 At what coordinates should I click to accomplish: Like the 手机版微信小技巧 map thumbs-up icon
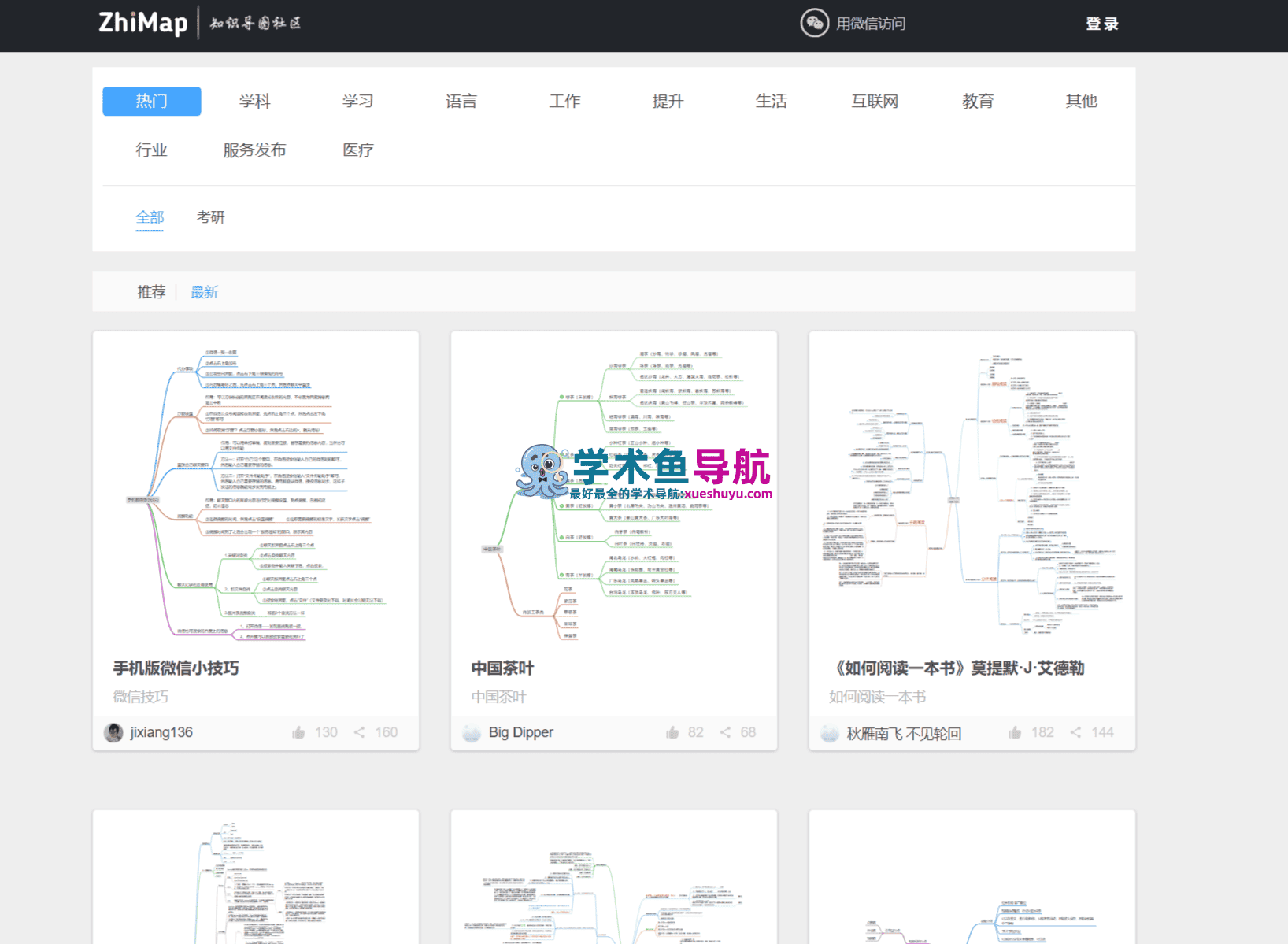pos(298,732)
